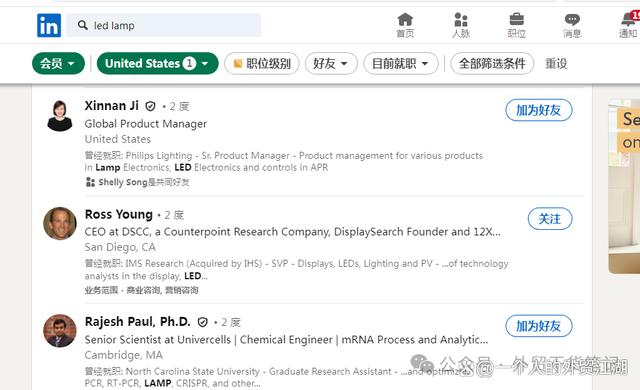640x390 pixels.
Task: Open 全部筛选条件 all filters
Action: click(492, 63)
